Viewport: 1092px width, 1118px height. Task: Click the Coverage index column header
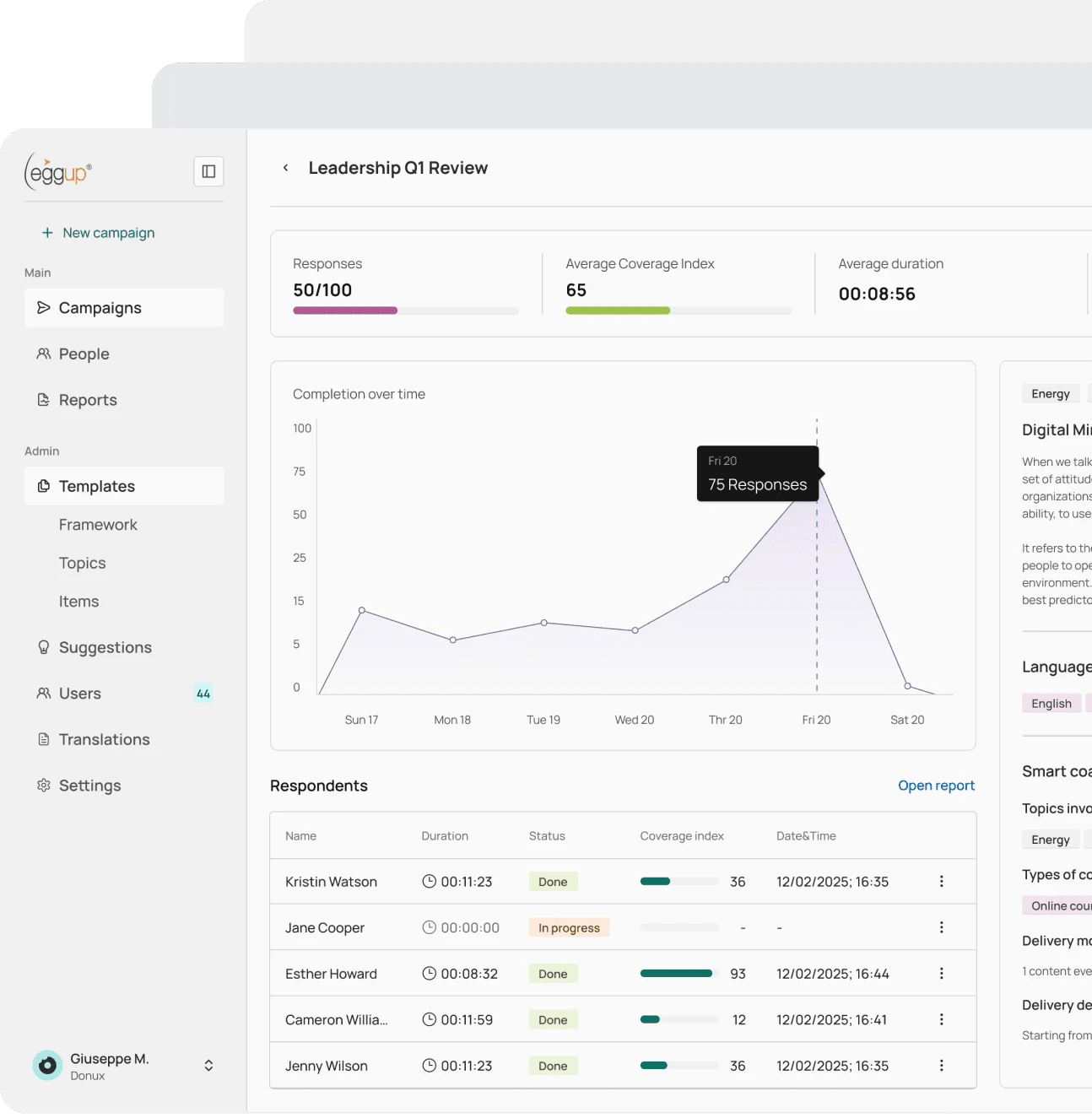point(682,836)
